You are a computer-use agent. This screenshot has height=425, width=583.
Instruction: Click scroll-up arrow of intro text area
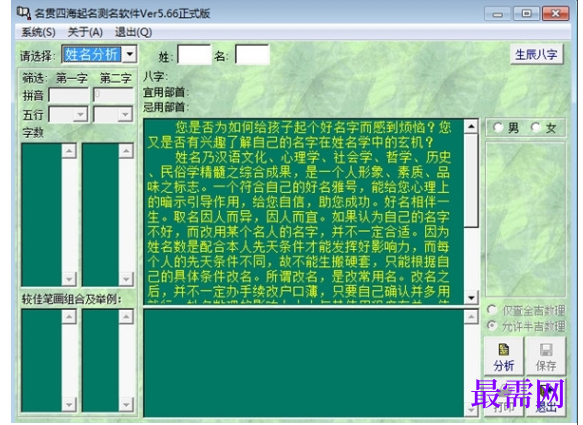pyautogui.click(x=471, y=127)
